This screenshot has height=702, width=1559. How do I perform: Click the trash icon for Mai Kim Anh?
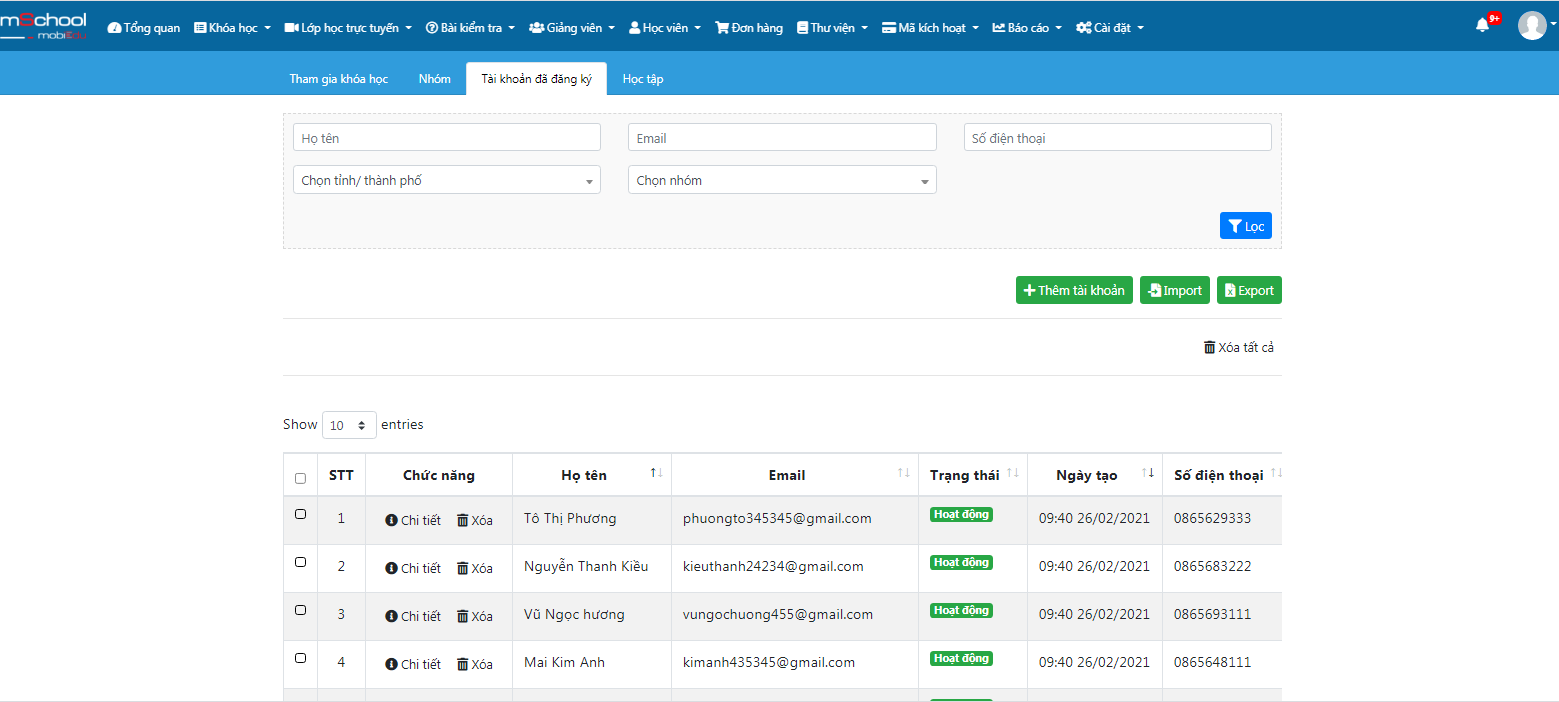pos(462,664)
